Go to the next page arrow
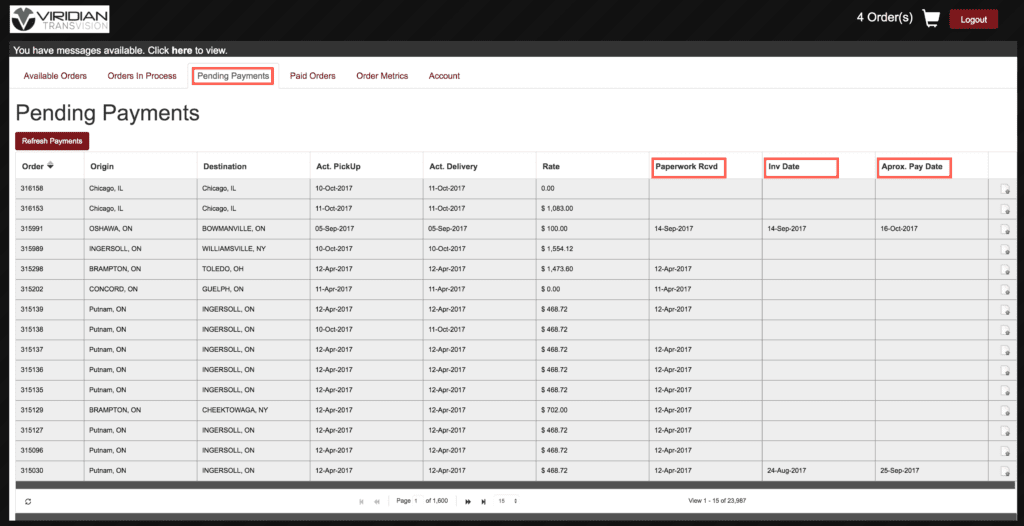Image resolution: width=1024 pixels, height=526 pixels. [467, 501]
